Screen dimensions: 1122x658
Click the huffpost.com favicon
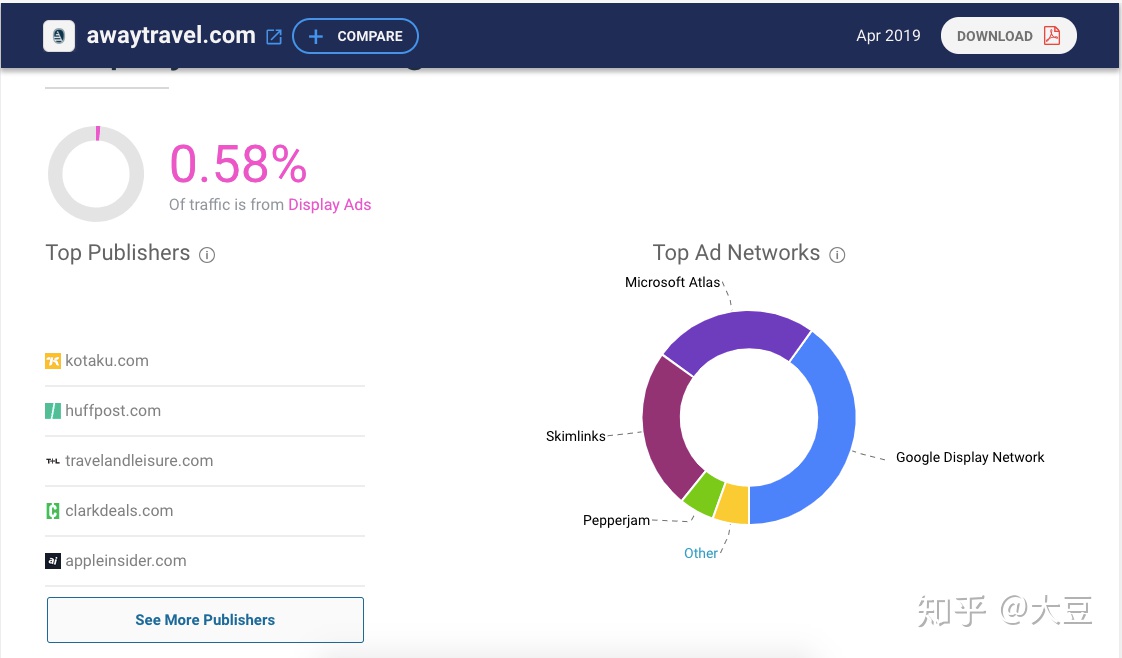53,411
